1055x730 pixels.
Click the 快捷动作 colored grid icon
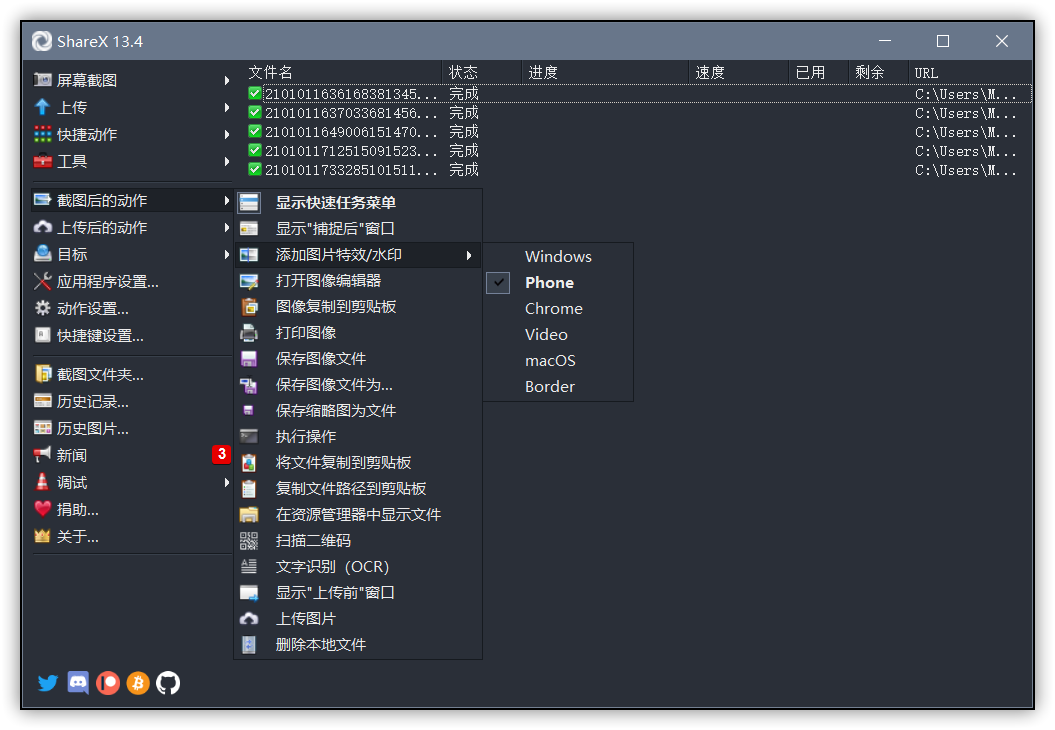(42, 134)
